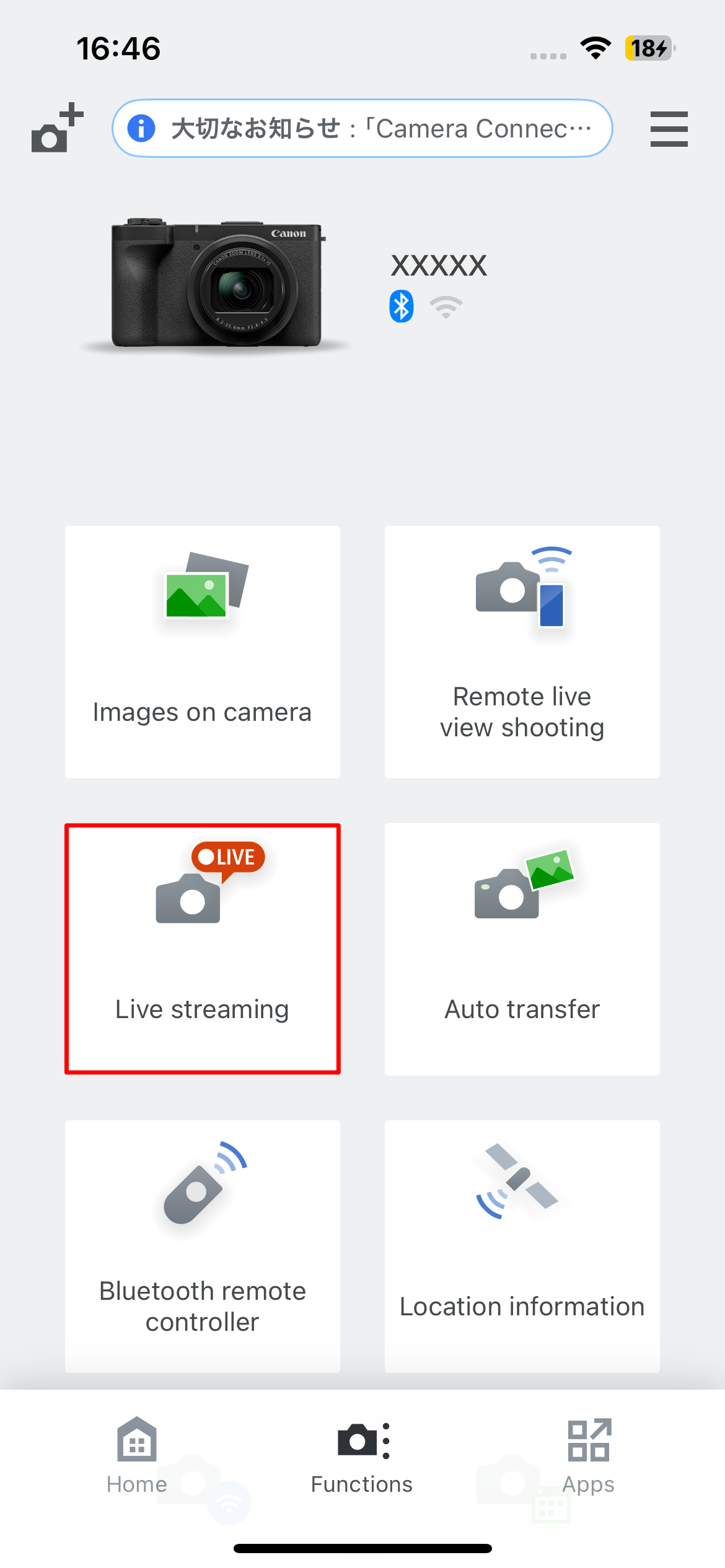Viewport: 725px width, 1568px height.
Task: Start Remote live view shooting
Action: point(522,651)
